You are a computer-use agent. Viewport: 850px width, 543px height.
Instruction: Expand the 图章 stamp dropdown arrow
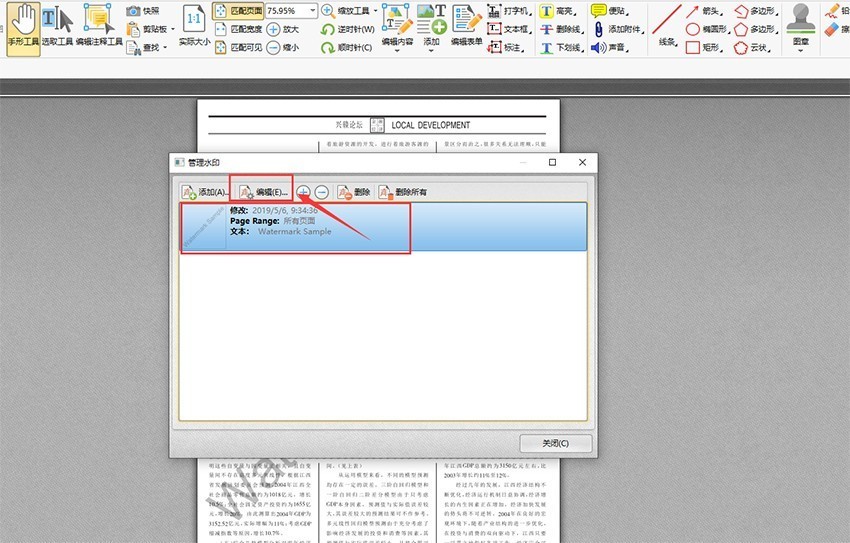pyautogui.click(x=801, y=51)
